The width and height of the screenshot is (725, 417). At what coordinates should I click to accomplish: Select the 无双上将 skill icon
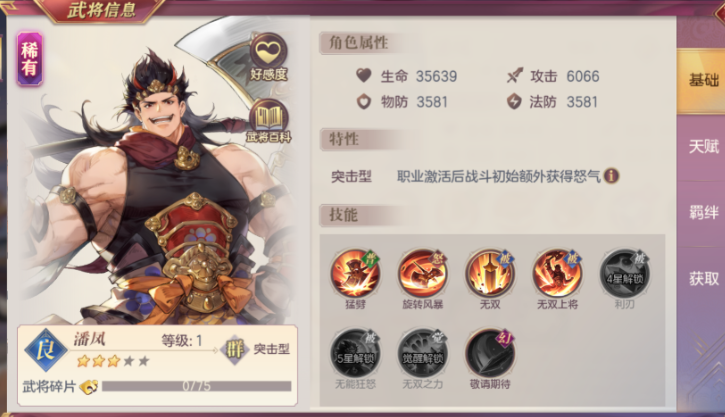(557, 274)
